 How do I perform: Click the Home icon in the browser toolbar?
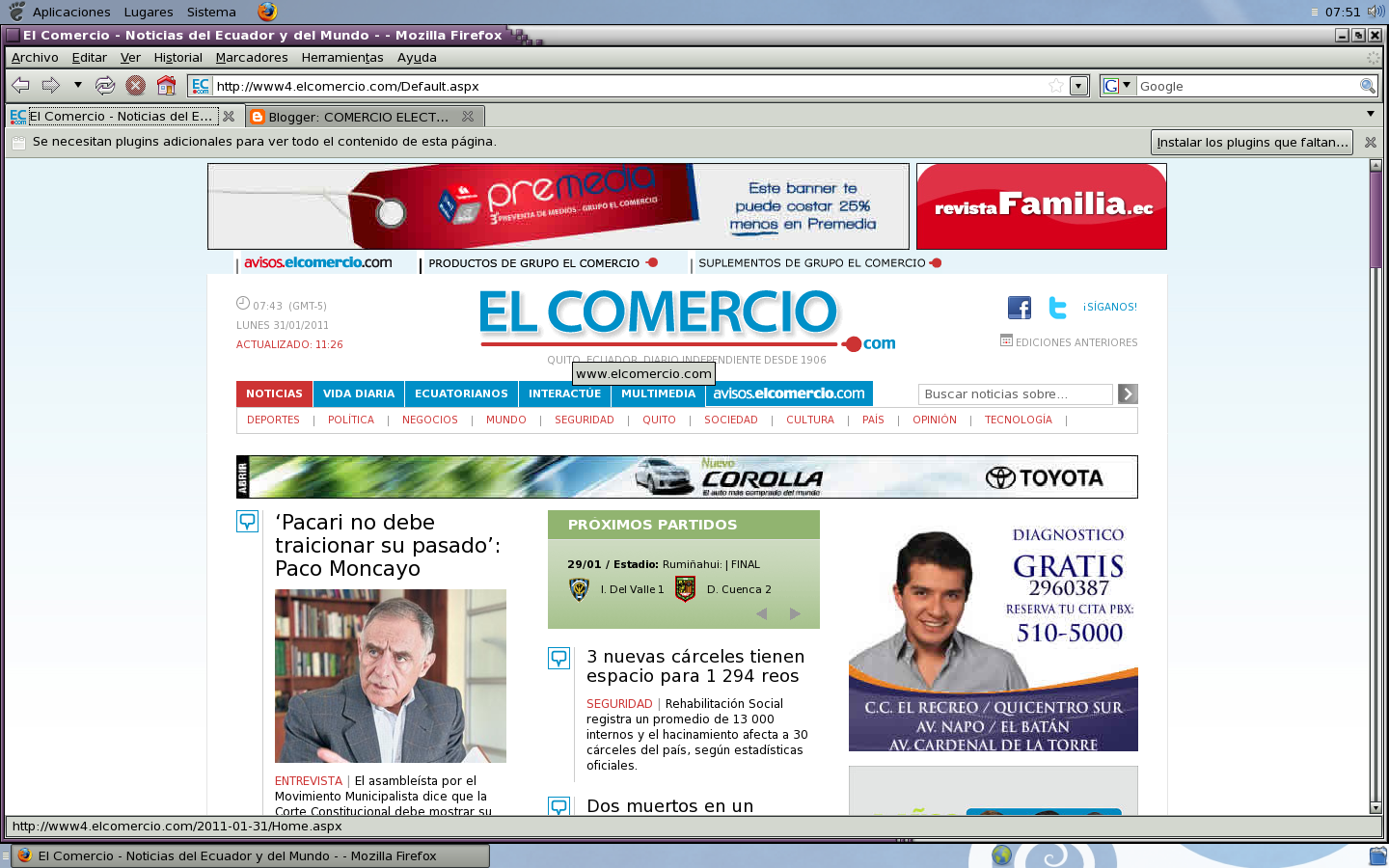click(x=166, y=85)
